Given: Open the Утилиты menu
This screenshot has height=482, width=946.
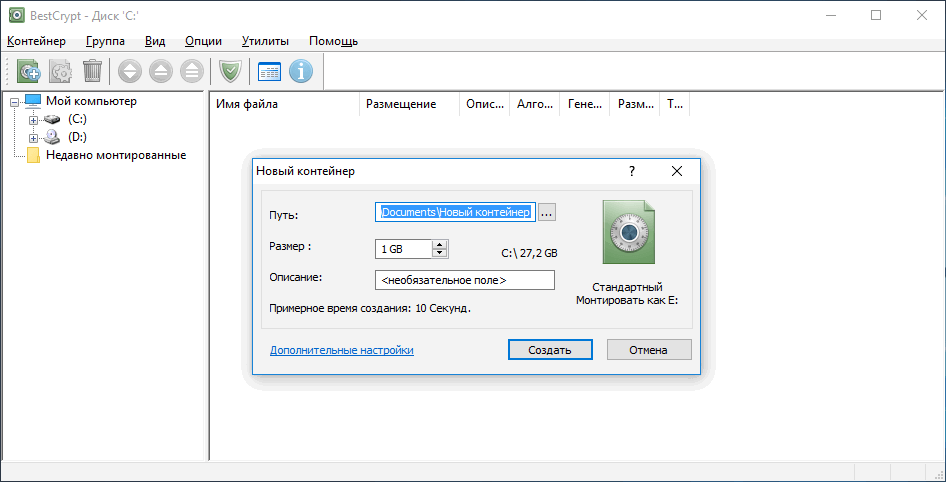Looking at the screenshot, I should pos(265,41).
